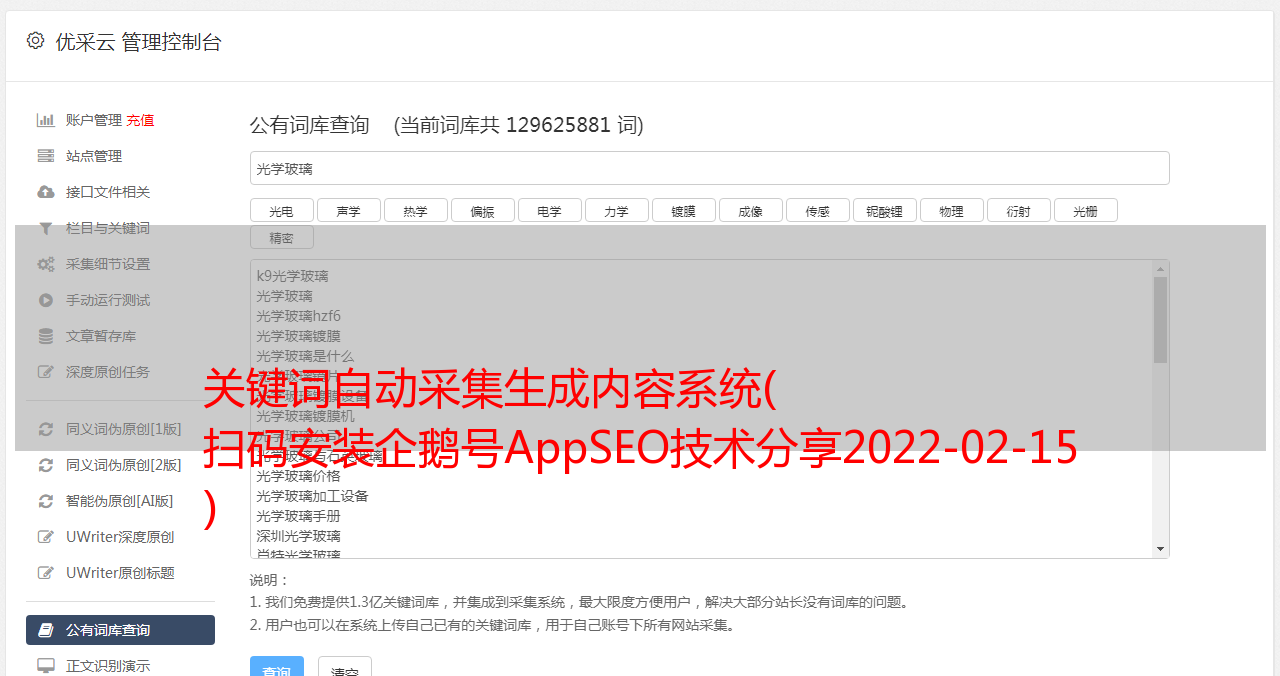Click the results list scrollbar up arrow
The height and width of the screenshot is (676, 1280).
pyautogui.click(x=1160, y=269)
